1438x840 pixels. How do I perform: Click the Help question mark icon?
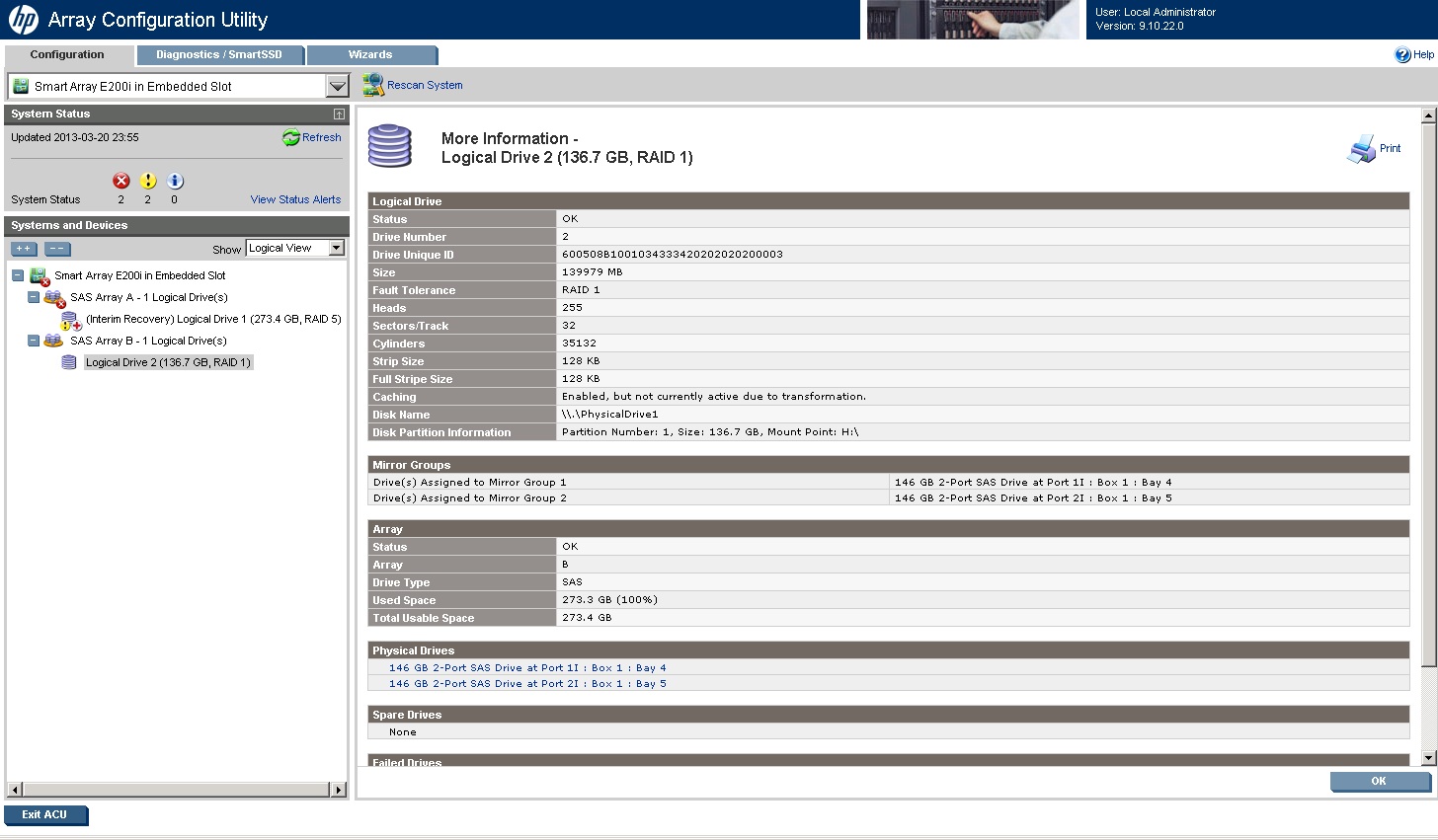click(x=1402, y=55)
